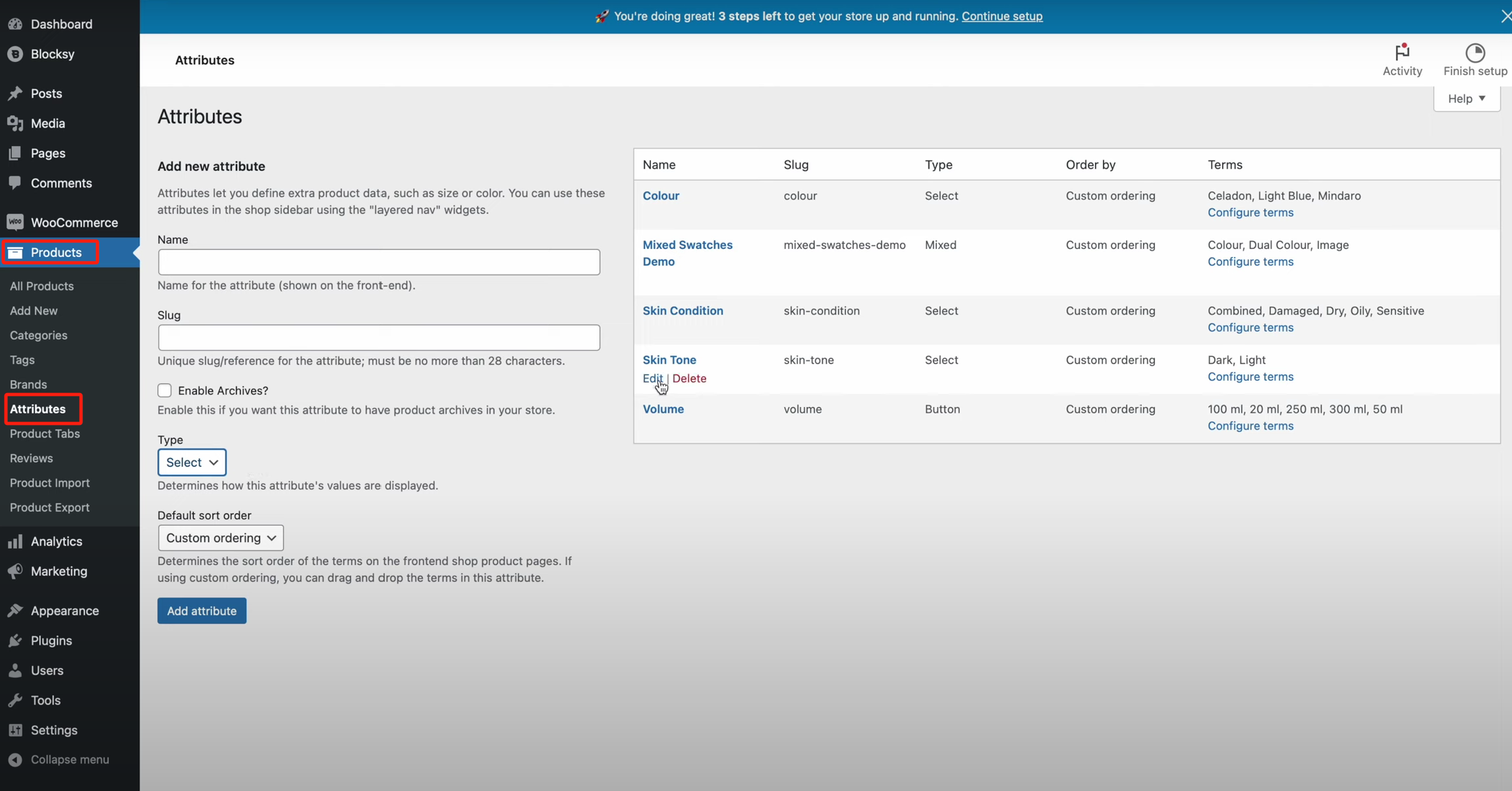Open the Comments icon
Screen dimensions: 1512x791
(x=16, y=182)
